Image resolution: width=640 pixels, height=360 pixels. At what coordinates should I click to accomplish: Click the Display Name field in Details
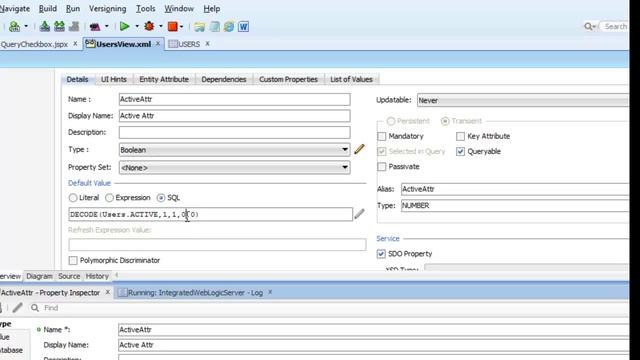click(235, 116)
